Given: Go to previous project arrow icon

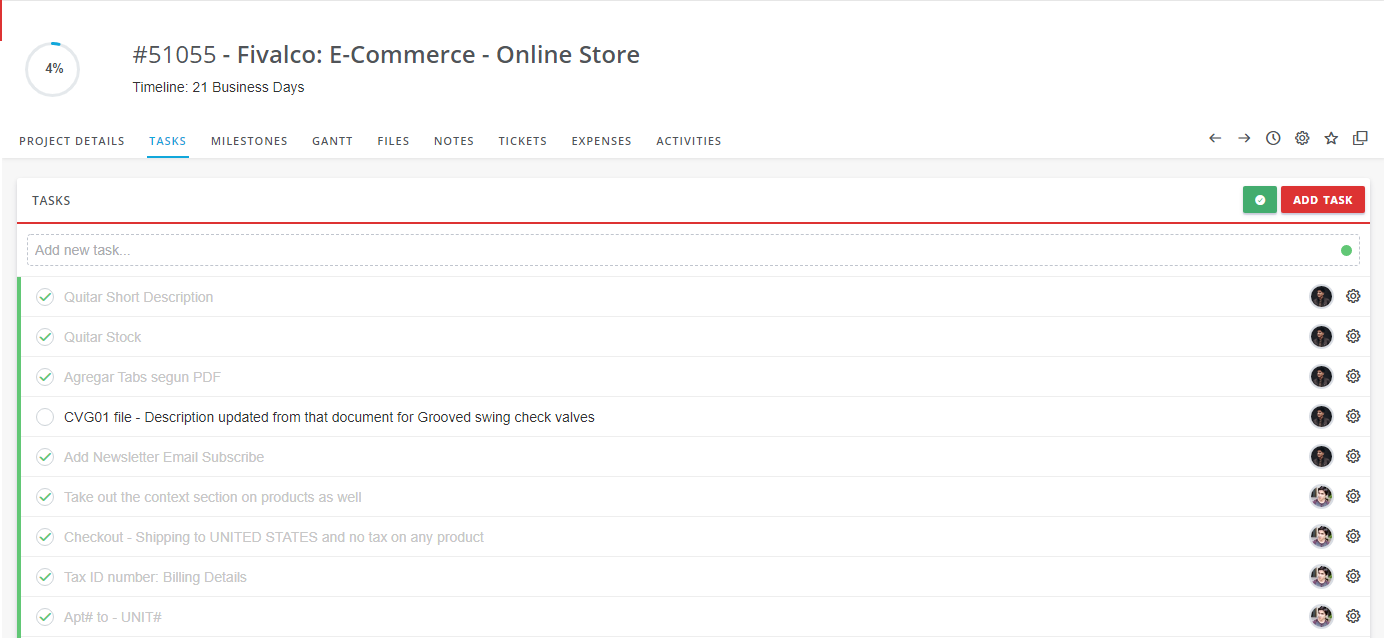Looking at the screenshot, I should [1215, 138].
